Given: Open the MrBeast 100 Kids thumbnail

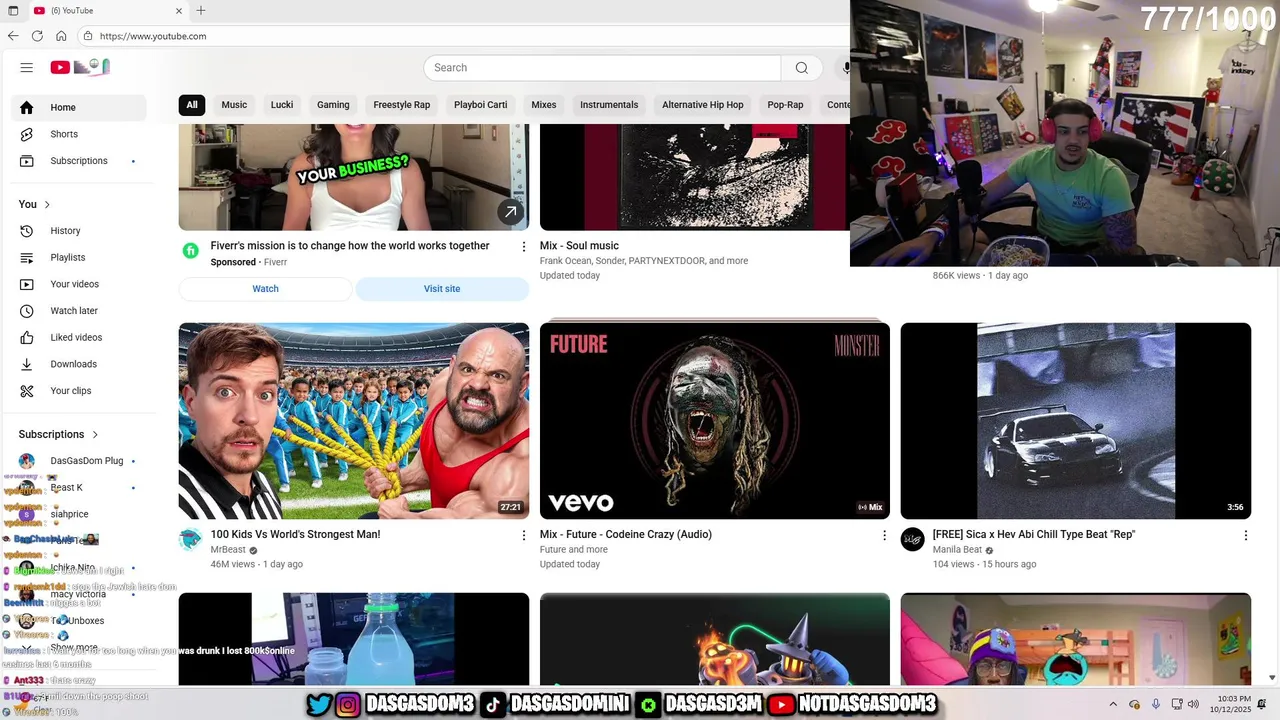Looking at the screenshot, I should tap(354, 421).
